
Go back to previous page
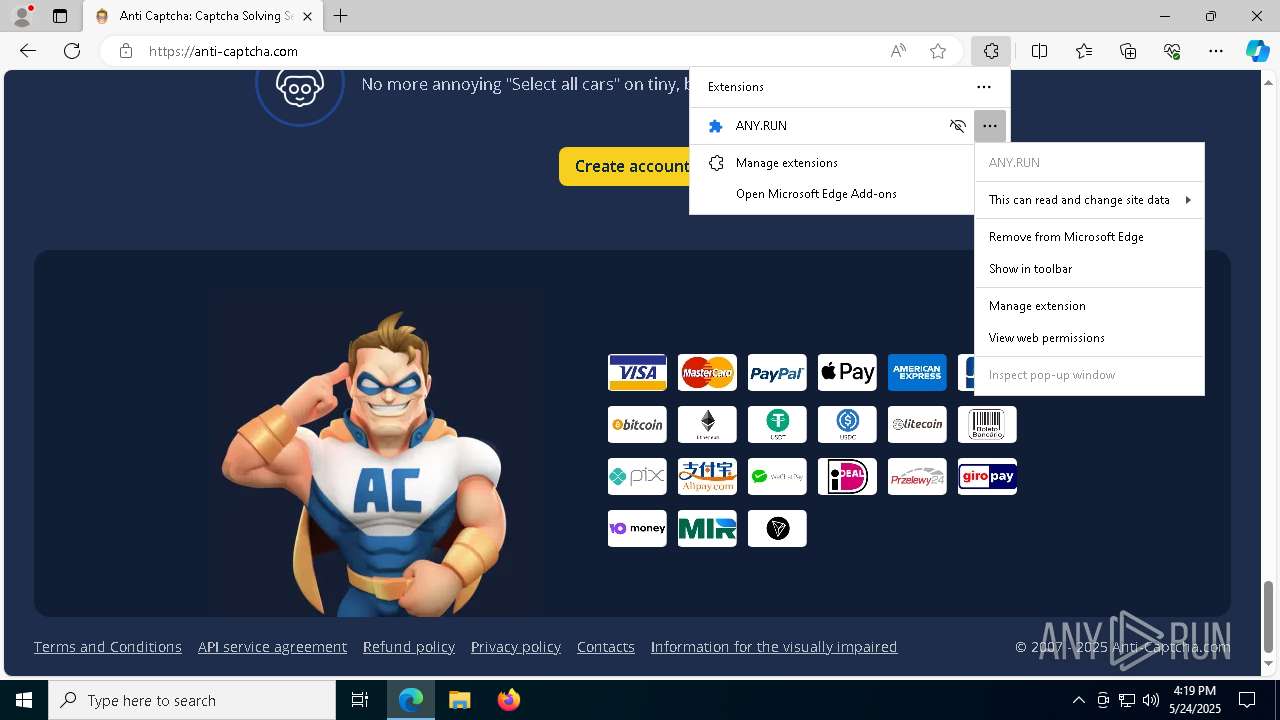tap(28, 51)
